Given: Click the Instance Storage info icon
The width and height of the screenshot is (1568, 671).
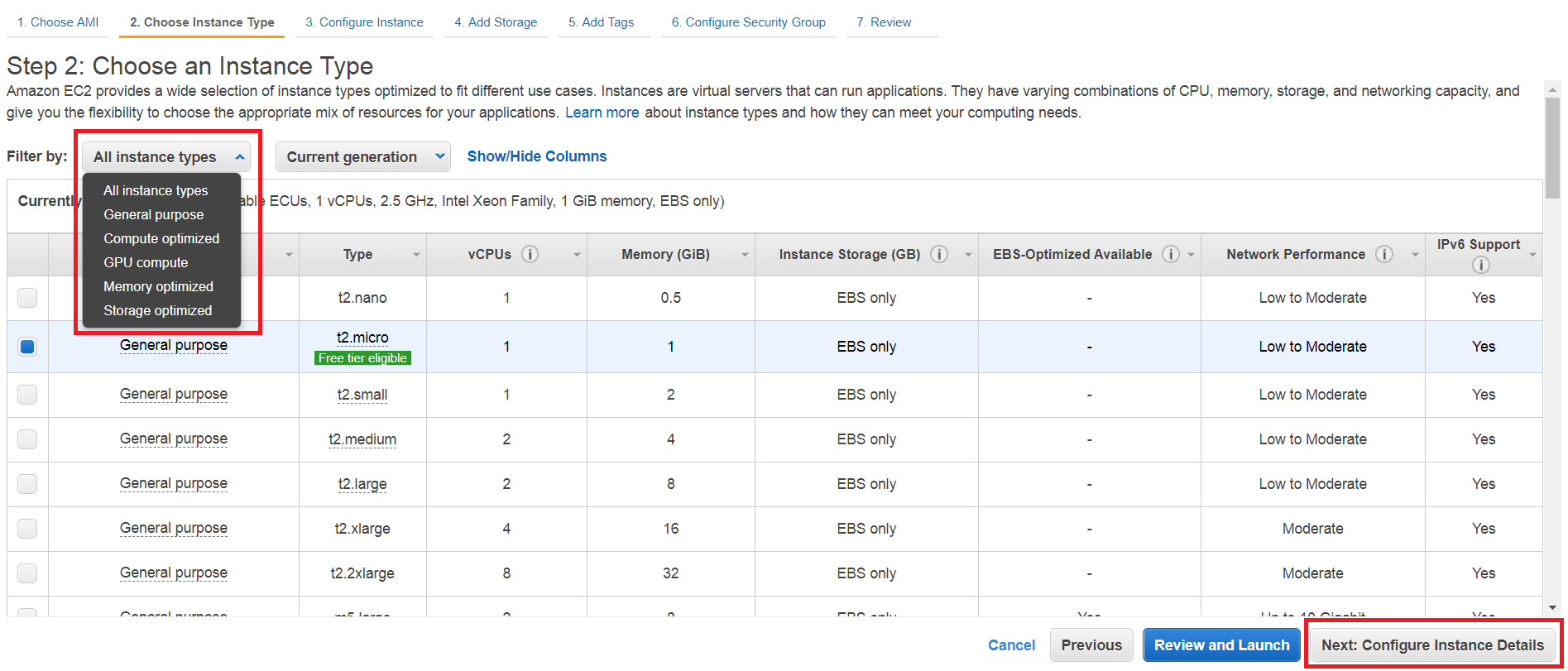Looking at the screenshot, I should click(x=939, y=255).
